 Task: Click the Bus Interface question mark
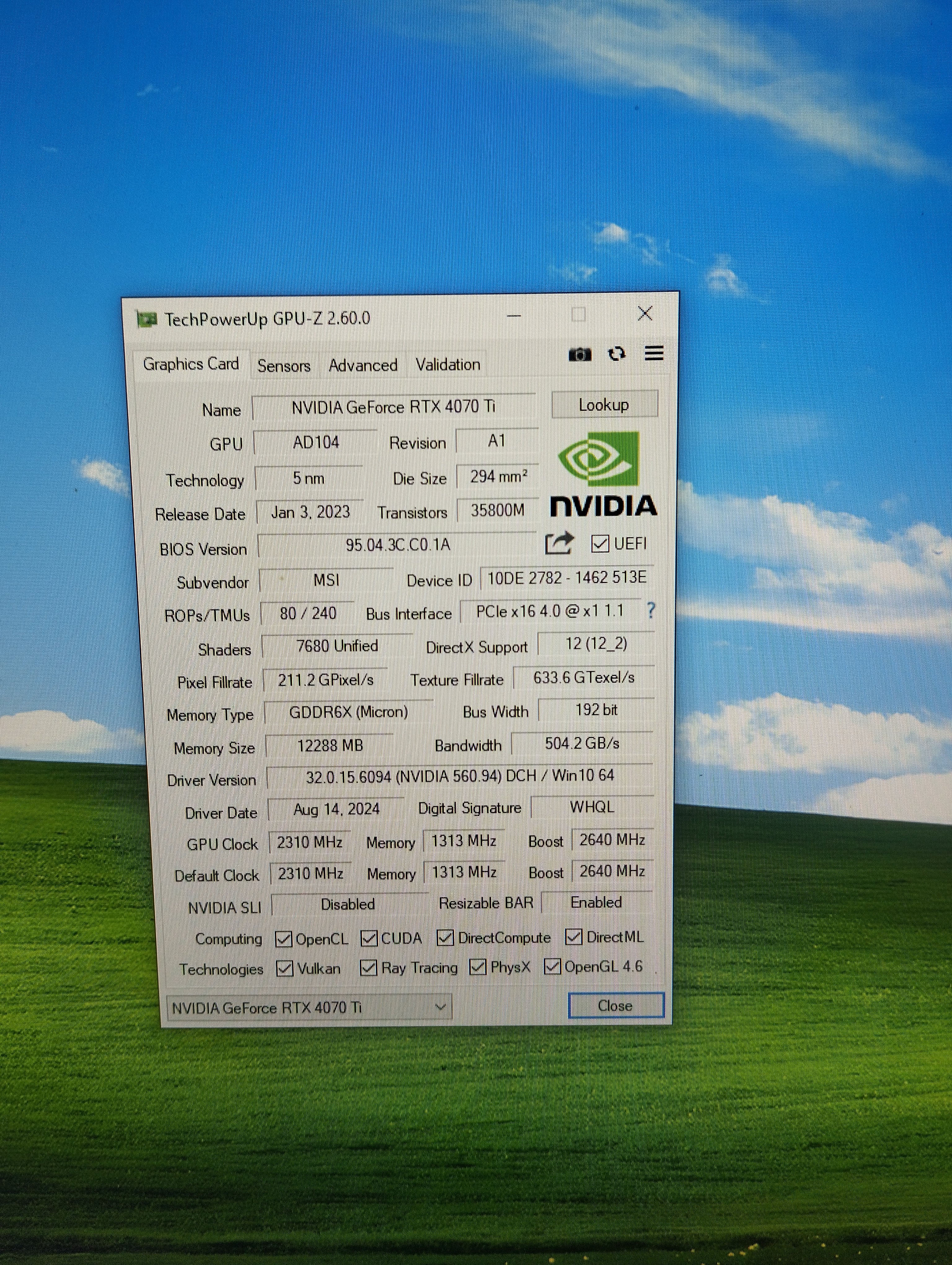651,610
